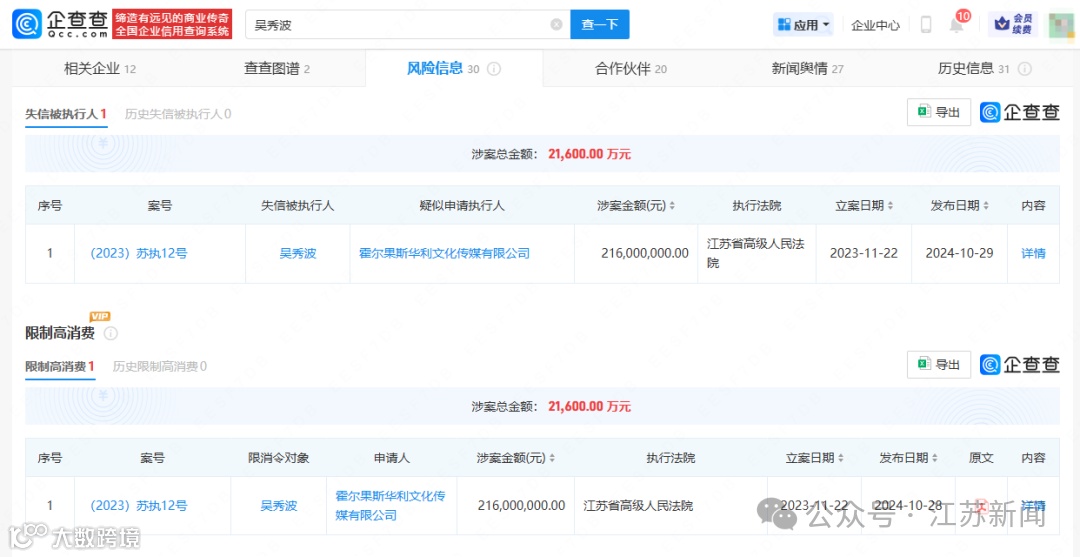This screenshot has width=1080, height=557.
Task: Switch to 合作伙伴 20 tab
Action: click(x=631, y=69)
